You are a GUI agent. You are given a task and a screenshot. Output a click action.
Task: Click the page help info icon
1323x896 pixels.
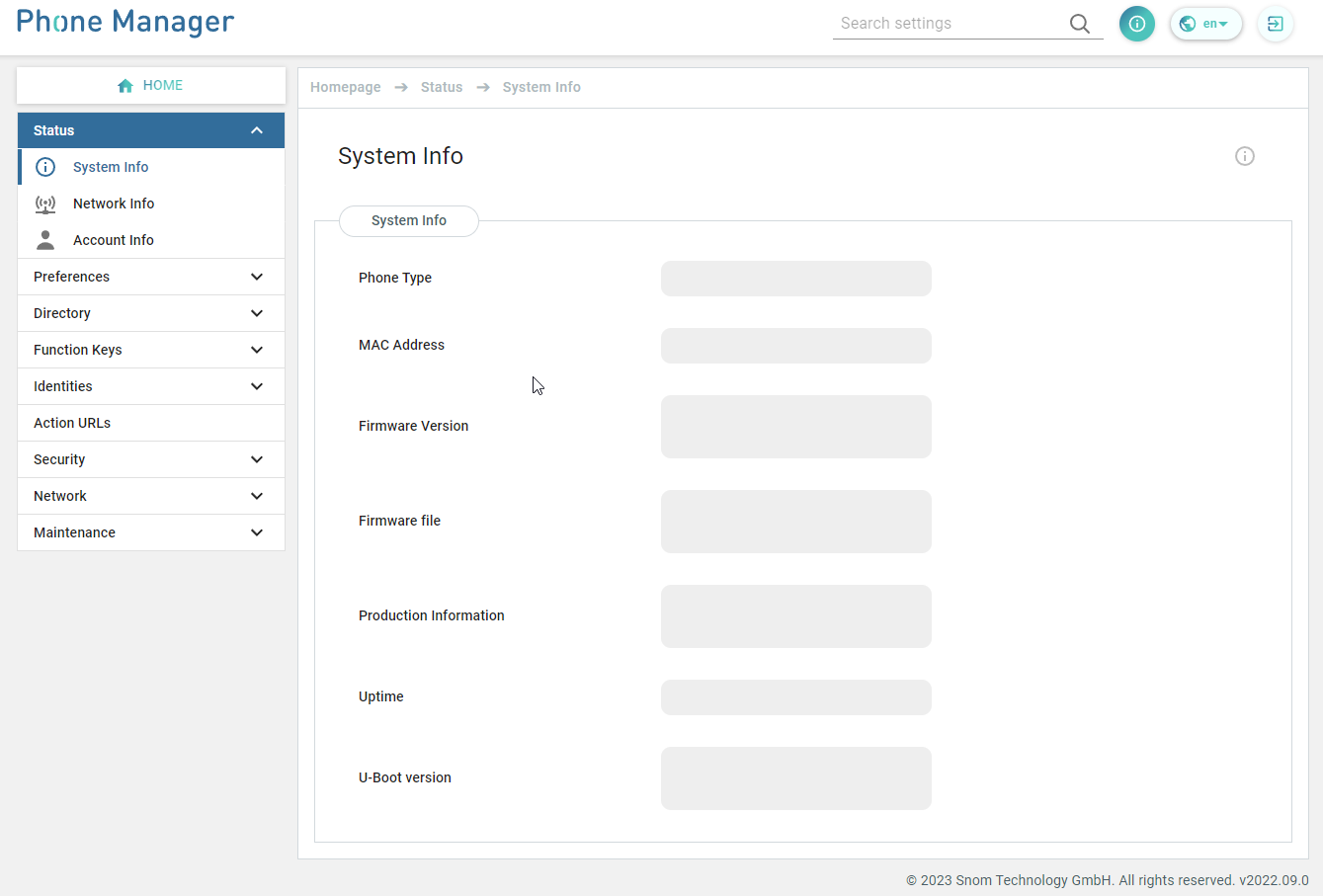click(1245, 156)
